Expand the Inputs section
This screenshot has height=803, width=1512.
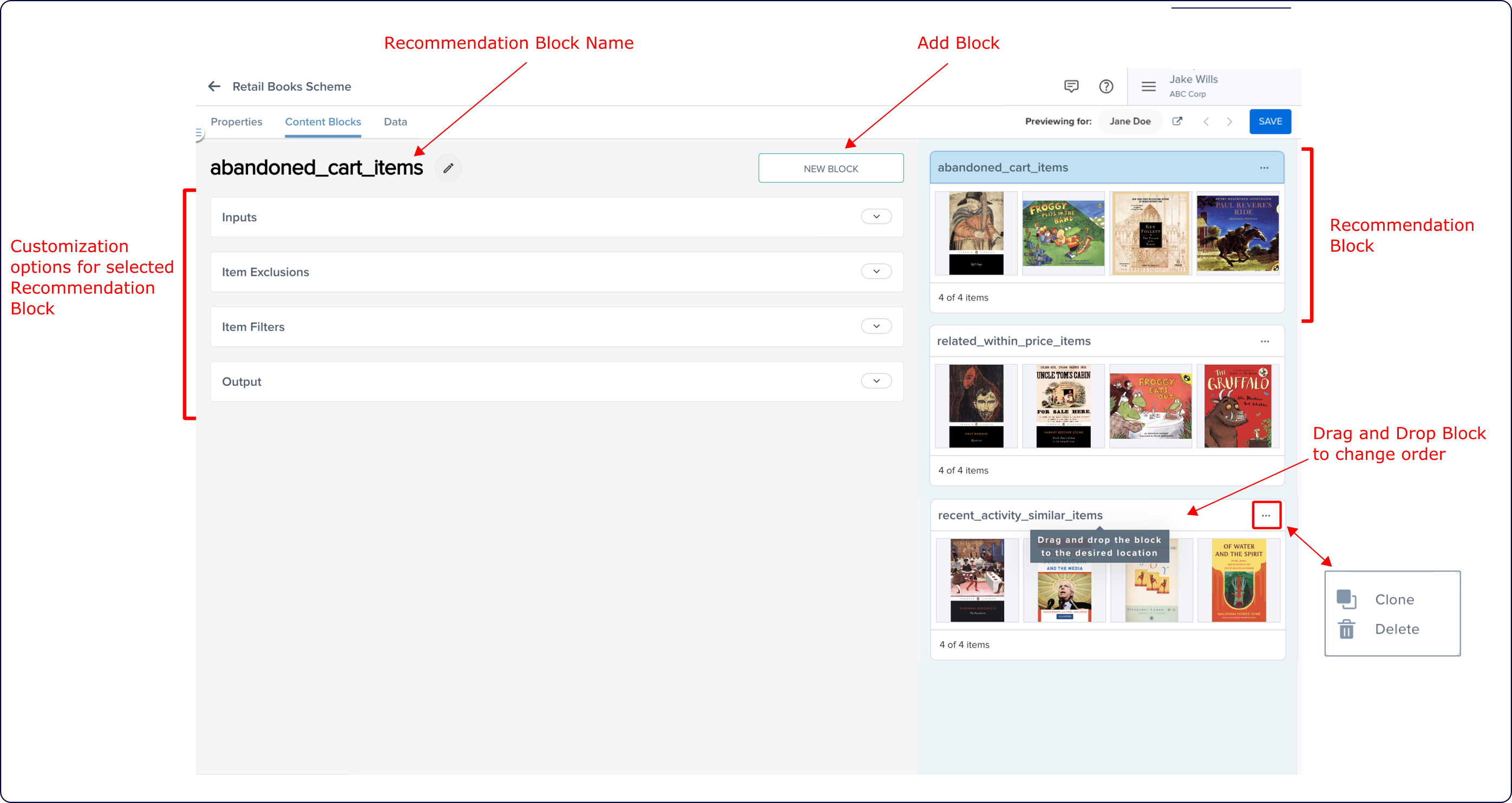(x=876, y=216)
